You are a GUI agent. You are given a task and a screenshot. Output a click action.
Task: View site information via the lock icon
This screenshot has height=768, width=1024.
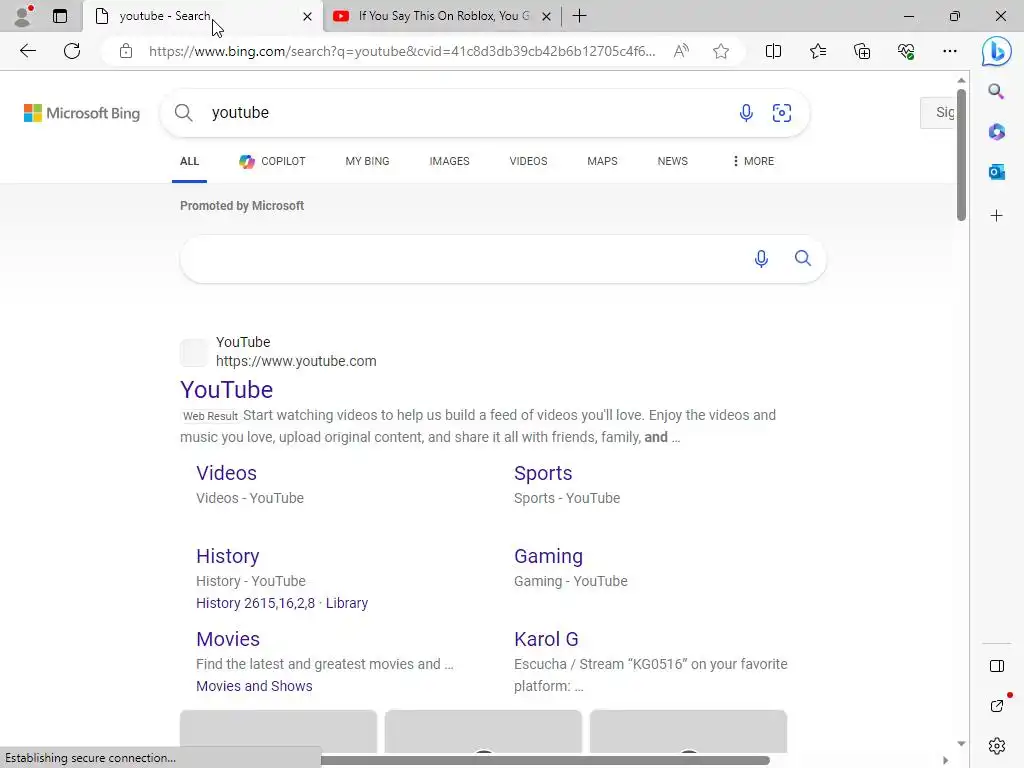point(126,51)
